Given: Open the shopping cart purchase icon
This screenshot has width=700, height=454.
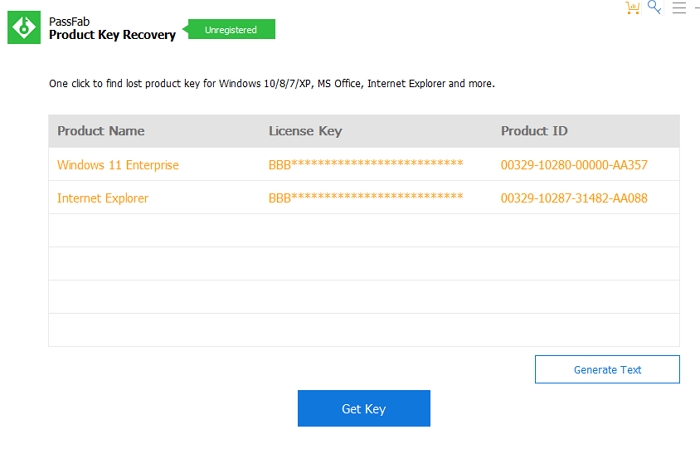Looking at the screenshot, I should 633,8.
